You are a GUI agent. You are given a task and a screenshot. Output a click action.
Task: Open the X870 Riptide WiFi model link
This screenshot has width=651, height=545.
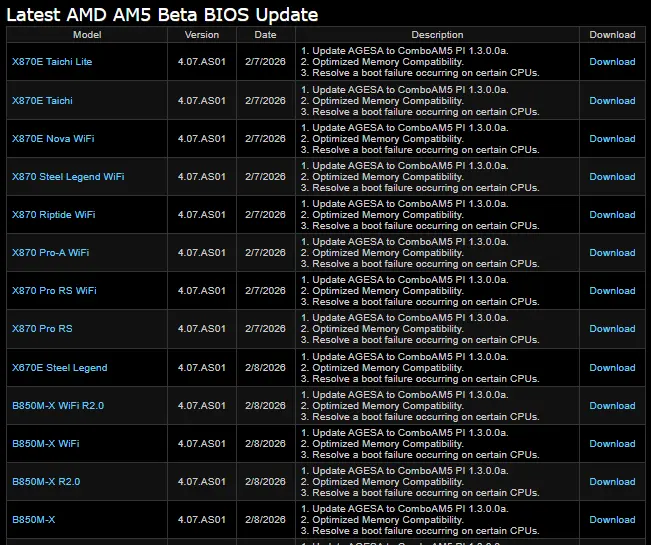click(x=54, y=215)
